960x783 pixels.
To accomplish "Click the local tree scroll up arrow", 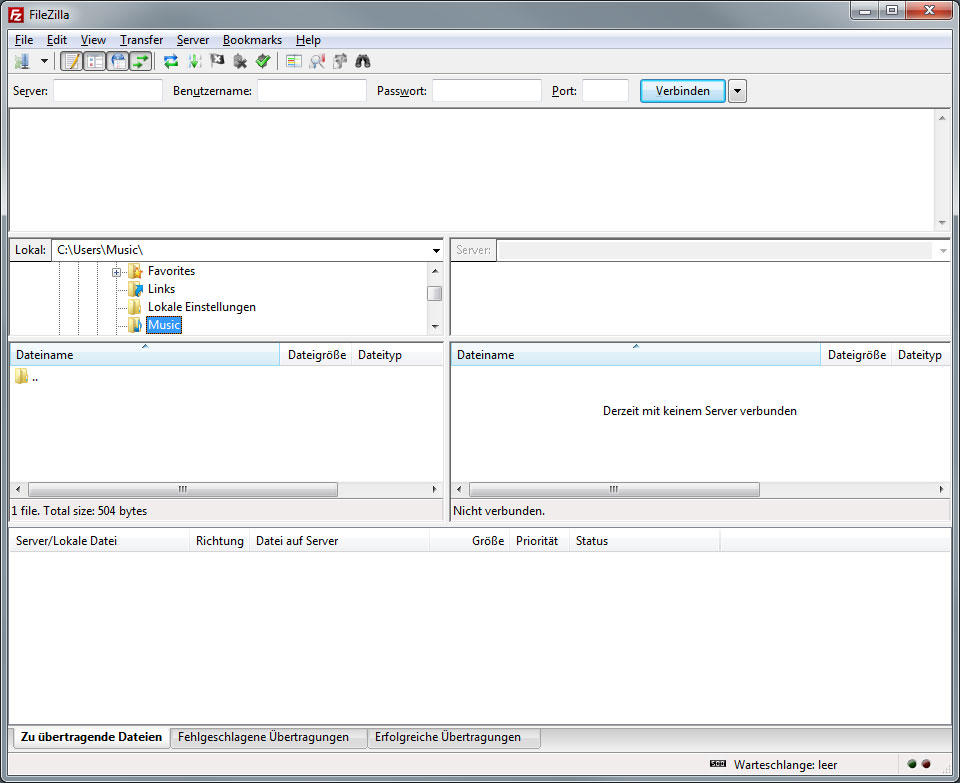I will point(435,271).
